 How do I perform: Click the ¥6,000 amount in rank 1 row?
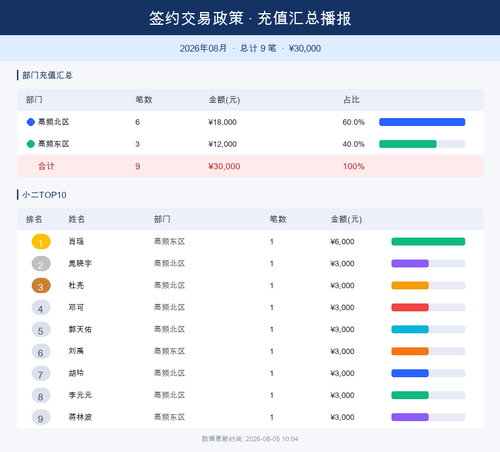click(x=342, y=242)
